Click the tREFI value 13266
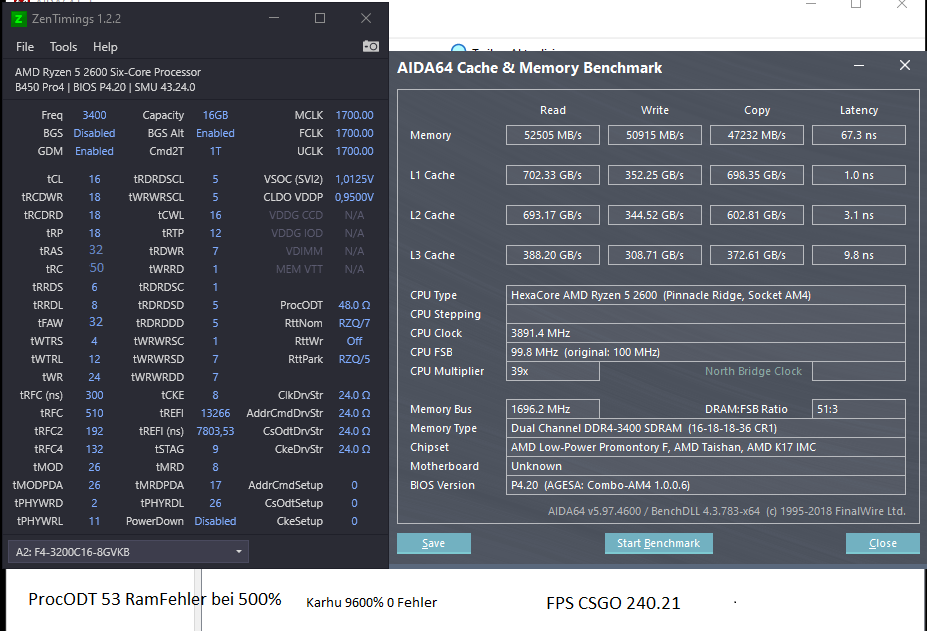The width and height of the screenshot is (927, 631). tap(215, 413)
